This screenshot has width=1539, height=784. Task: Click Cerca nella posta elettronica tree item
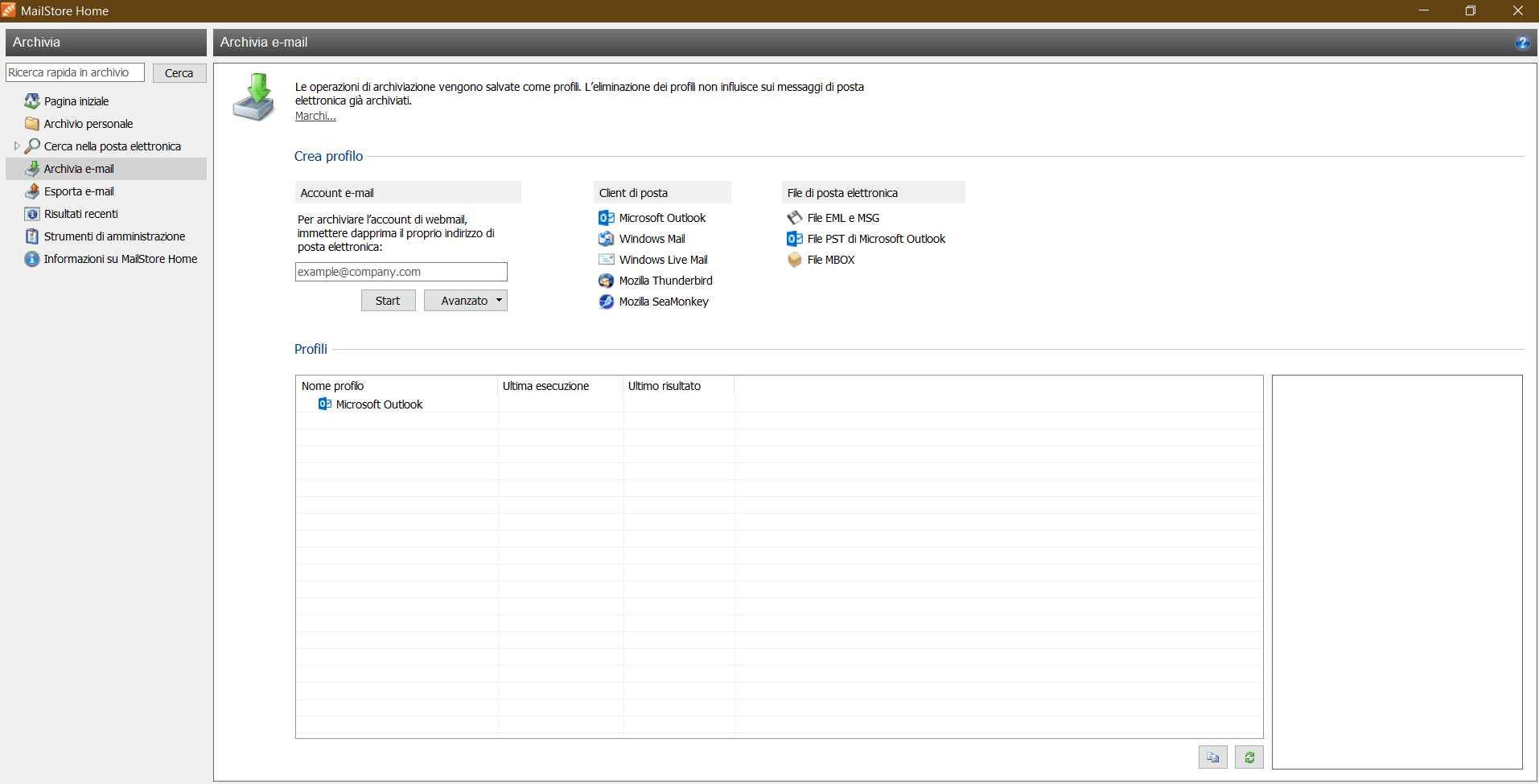pos(113,146)
